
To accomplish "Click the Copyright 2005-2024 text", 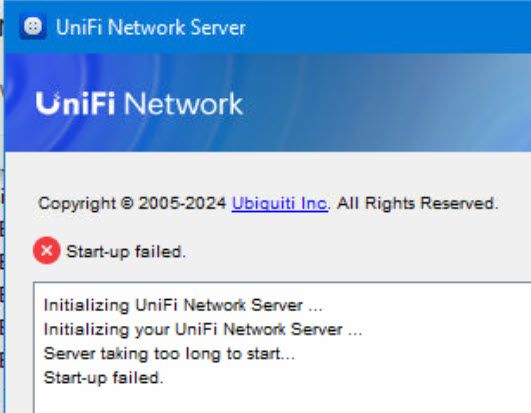I will pyautogui.click(x=132, y=203).
